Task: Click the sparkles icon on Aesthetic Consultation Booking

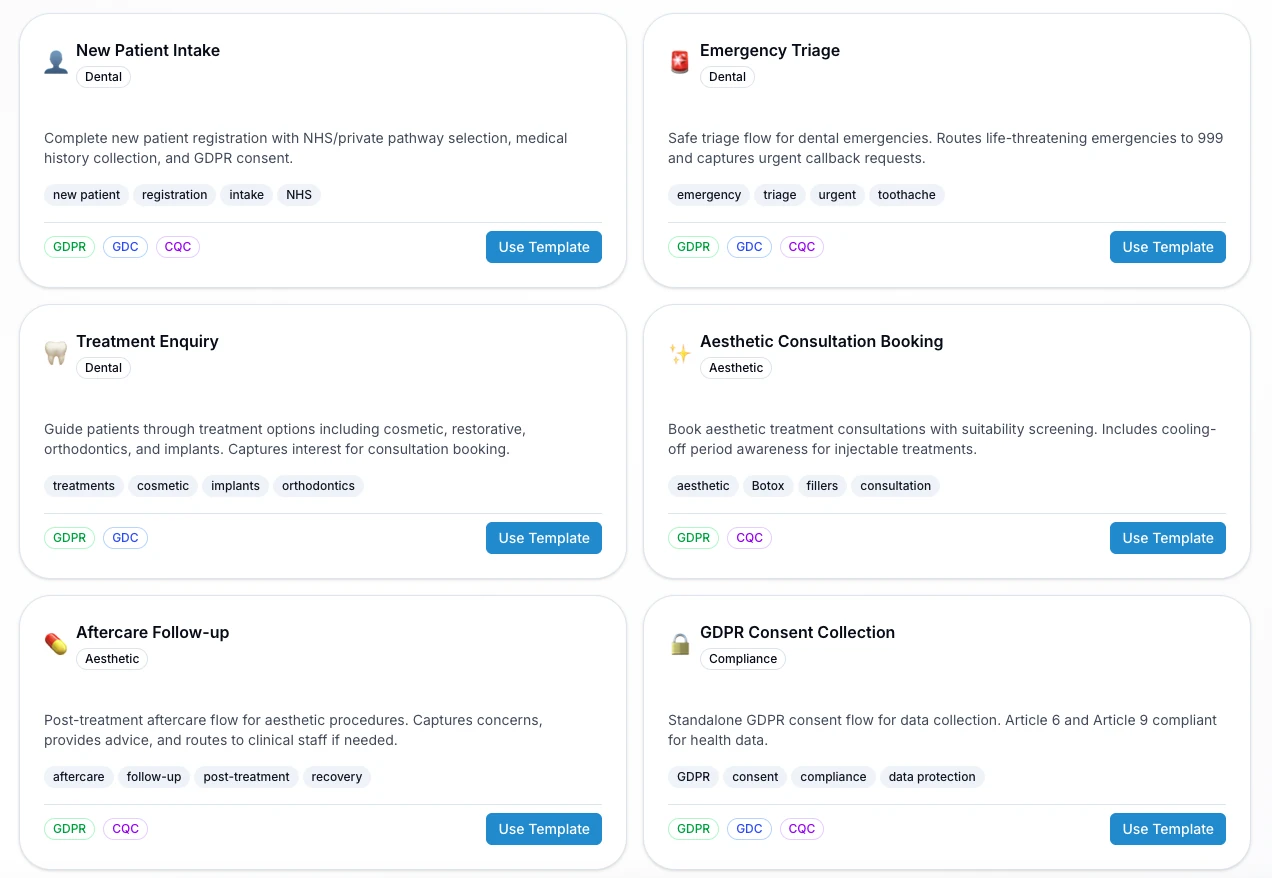Action: tap(680, 352)
